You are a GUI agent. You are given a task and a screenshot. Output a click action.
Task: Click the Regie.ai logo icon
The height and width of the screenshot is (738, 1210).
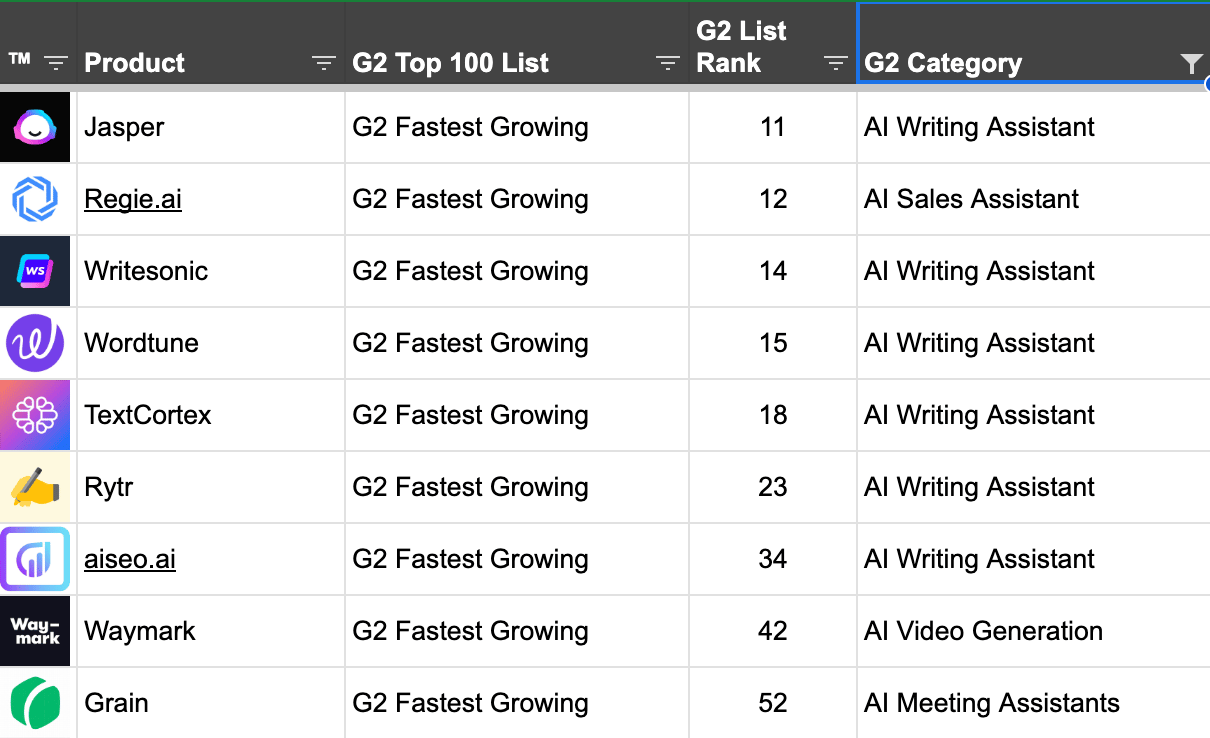[x=35, y=199]
